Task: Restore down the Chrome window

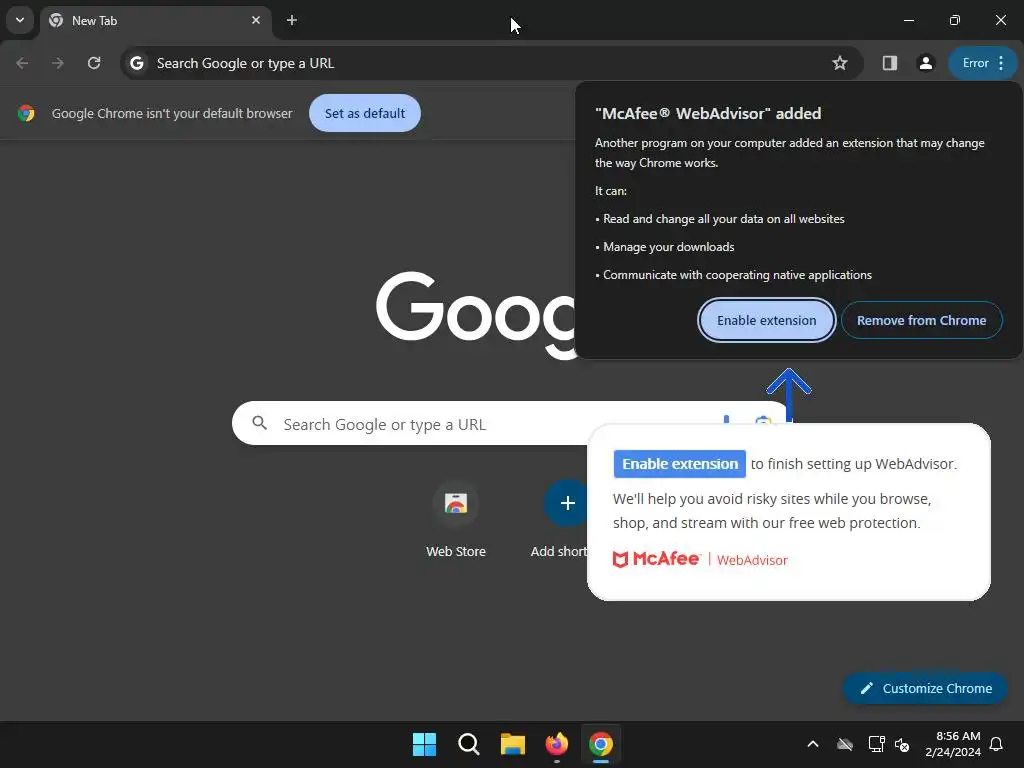Action: (954, 20)
